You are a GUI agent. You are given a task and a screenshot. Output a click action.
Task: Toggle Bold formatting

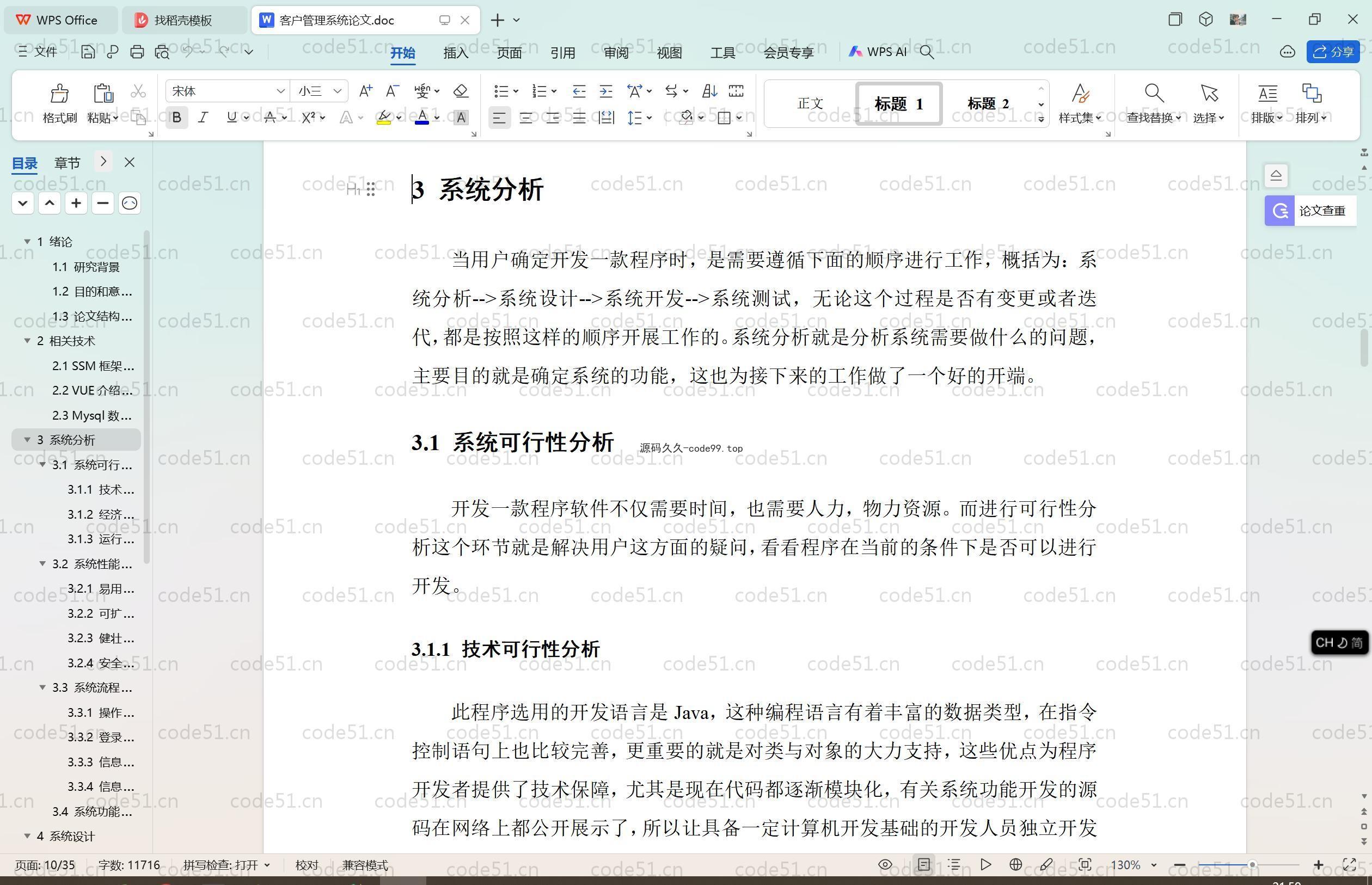point(176,118)
